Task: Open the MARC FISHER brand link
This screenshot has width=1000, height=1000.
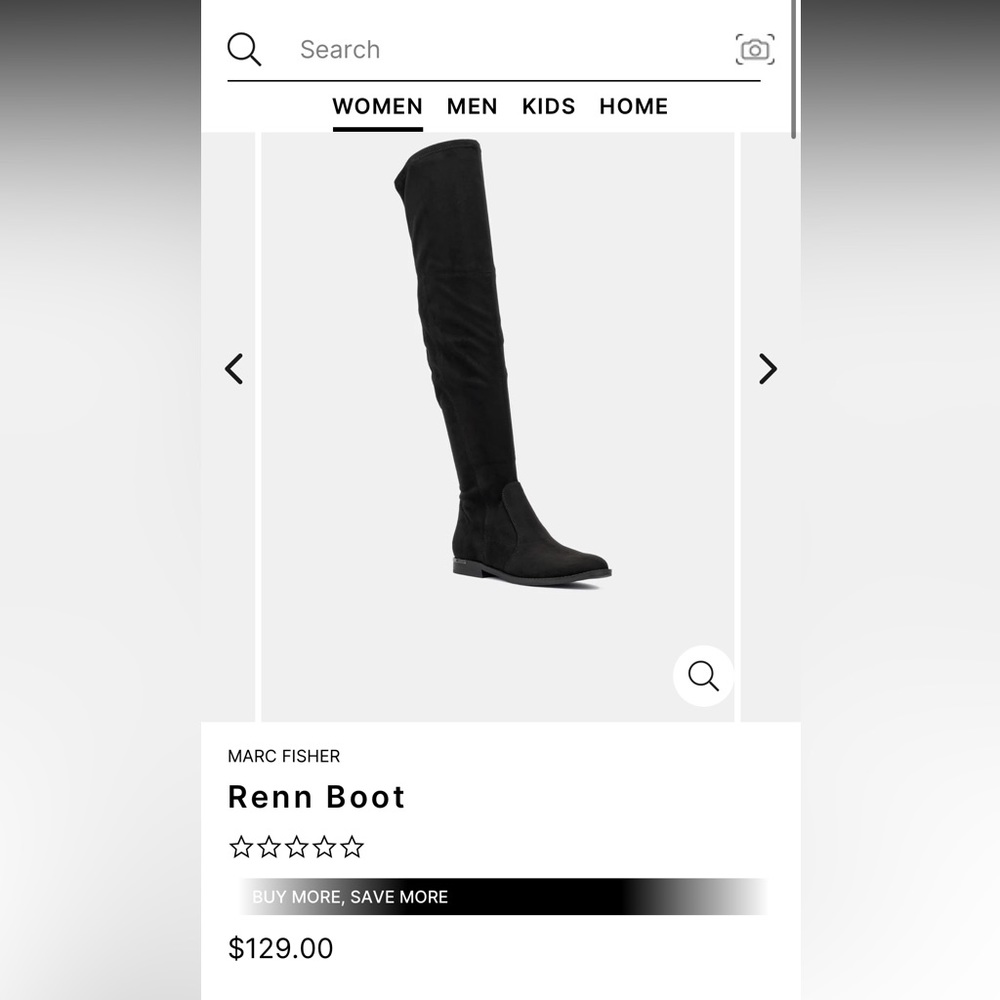Action: point(284,756)
